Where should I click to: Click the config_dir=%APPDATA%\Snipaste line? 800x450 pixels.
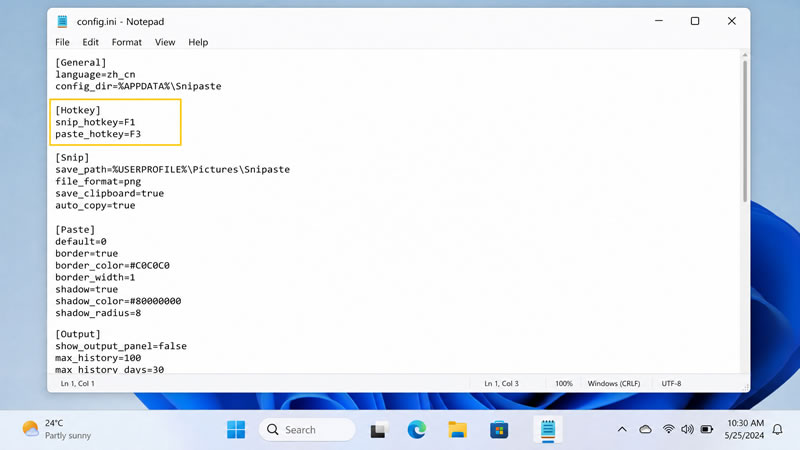[138, 86]
